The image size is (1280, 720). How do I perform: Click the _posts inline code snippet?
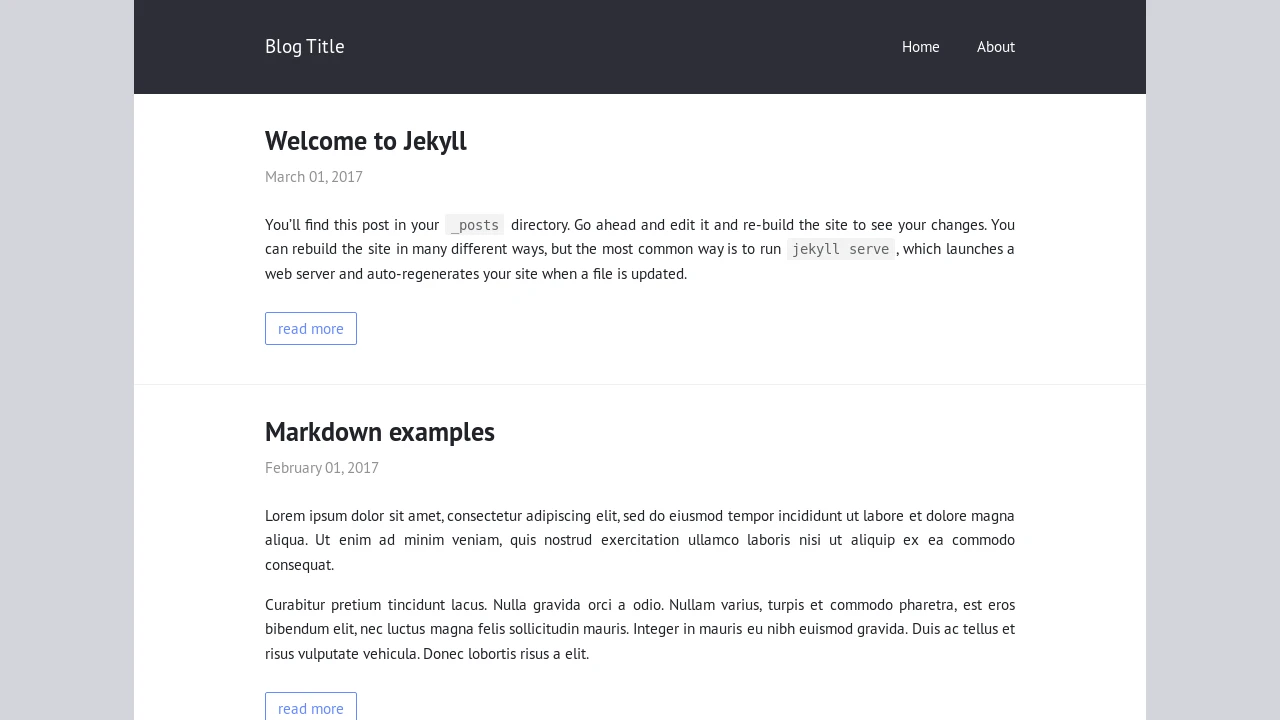pyautogui.click(x=475, y=225)
